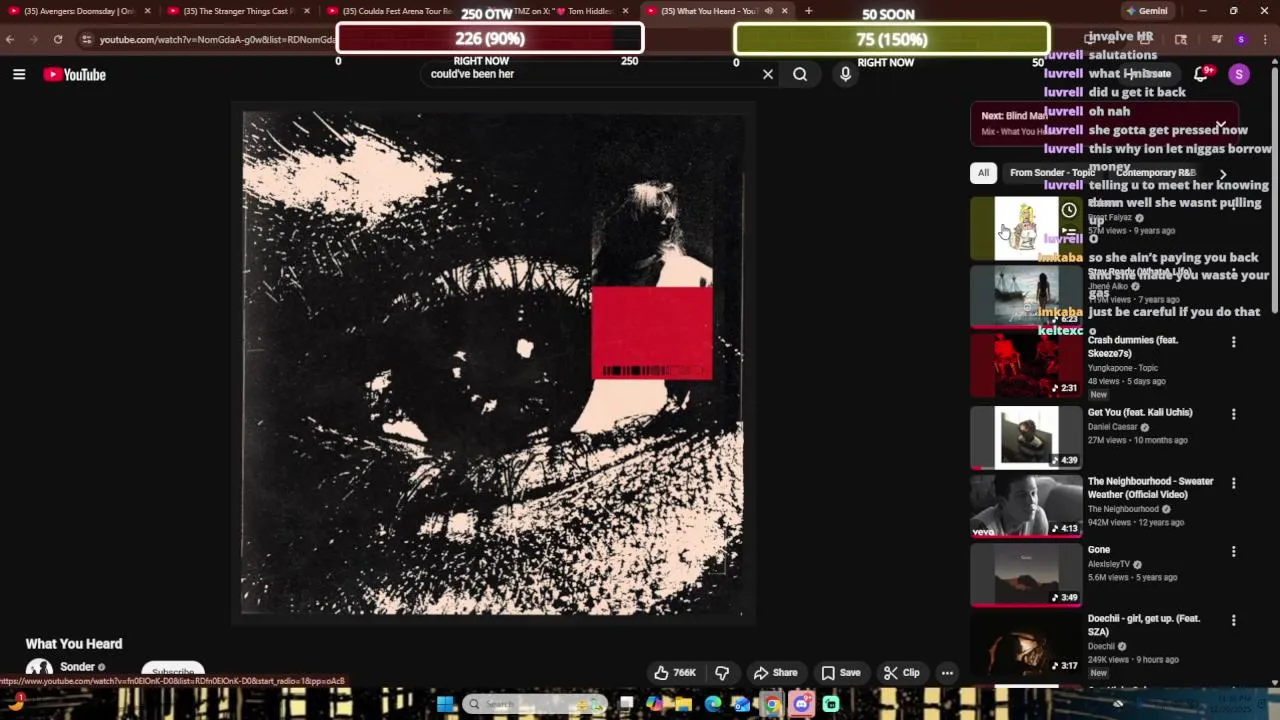Play Crash dummies (feat. Skeeze7s) thumbnail

tap(1026, 365)
